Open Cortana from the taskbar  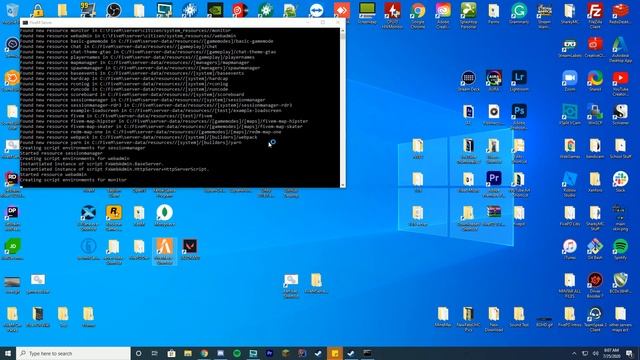pos(138,353)
